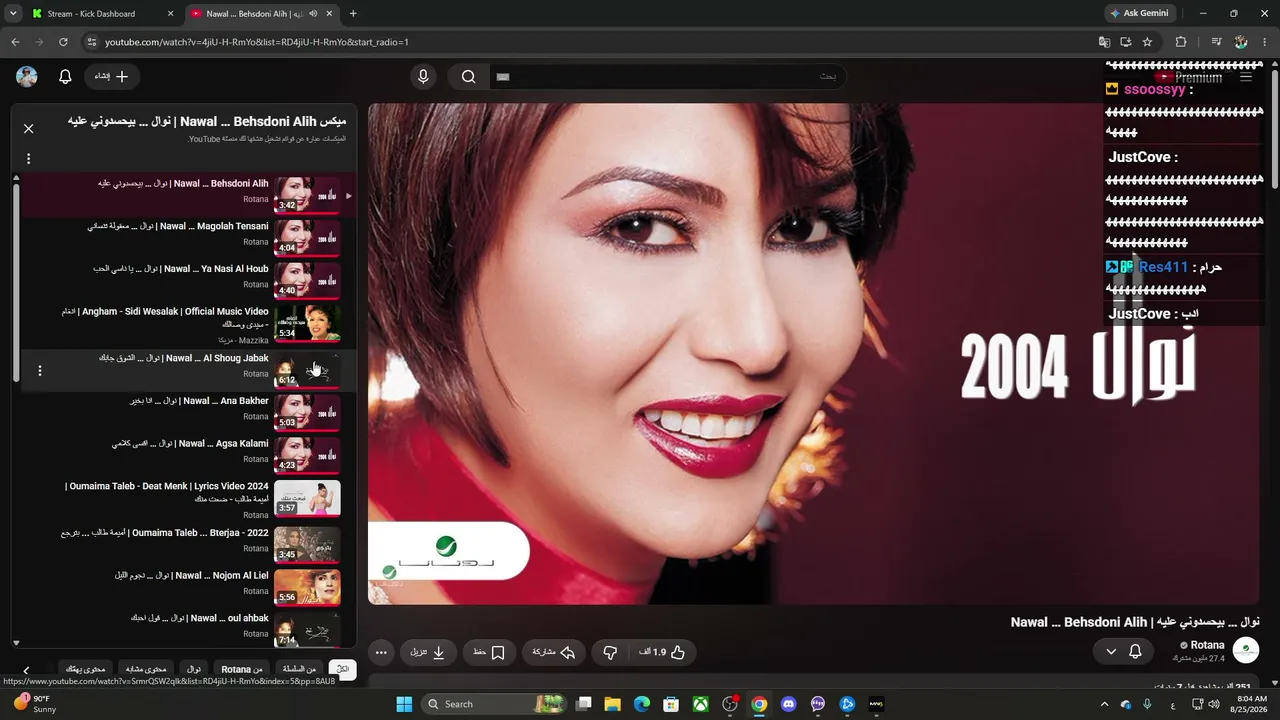Open the YouTube account avatar menu
Image resolution: width=1280 pixels, height=720 pixels.
point(27,77)
